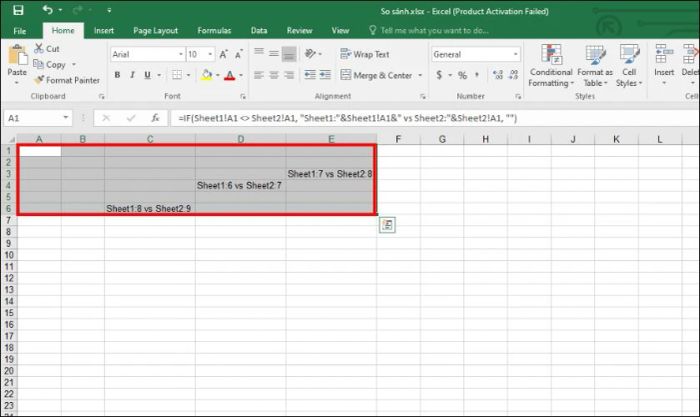Open the Merge & Center dropdown arrow
This screenshot has width=700, height=417.
point(420,75)
